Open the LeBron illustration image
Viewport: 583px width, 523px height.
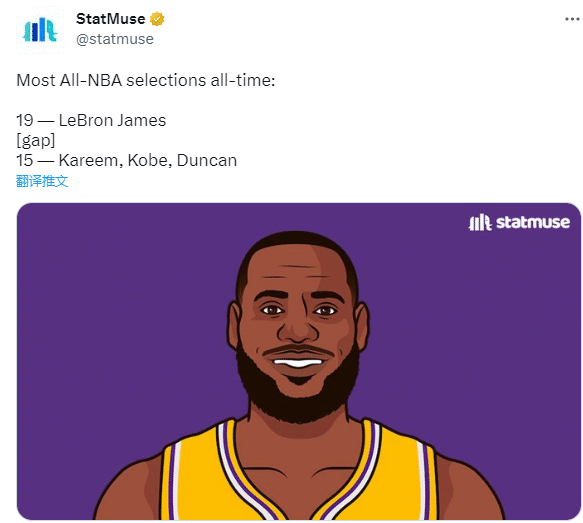coord(299,361)
